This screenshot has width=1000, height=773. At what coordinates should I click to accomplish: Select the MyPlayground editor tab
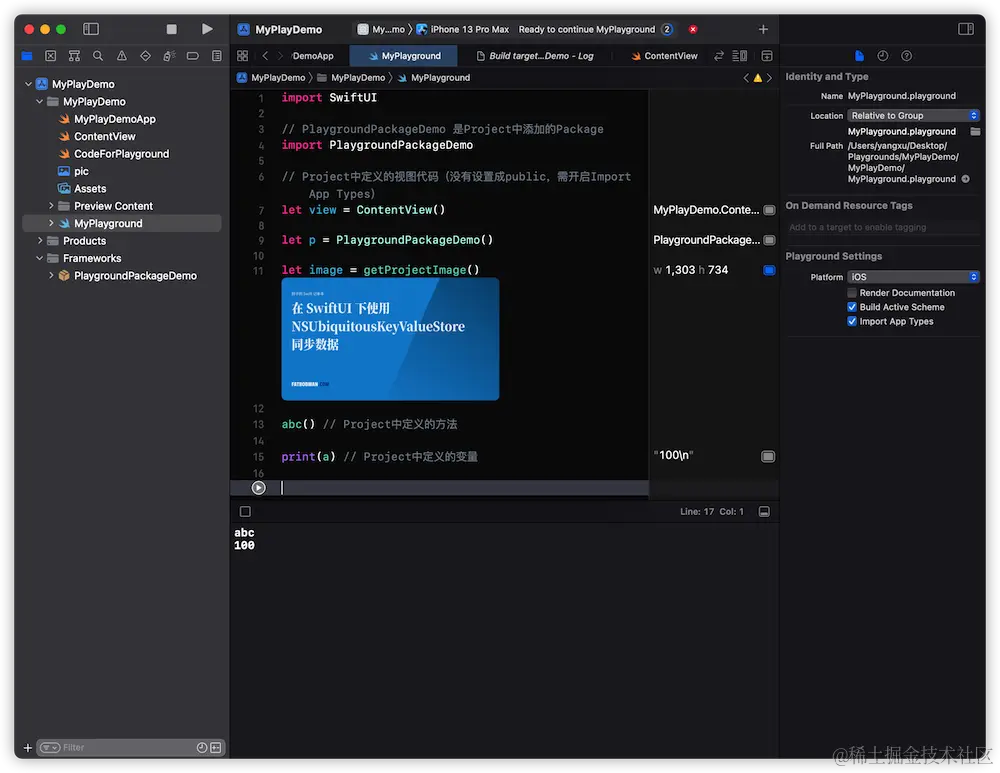(x=404, y=56)
